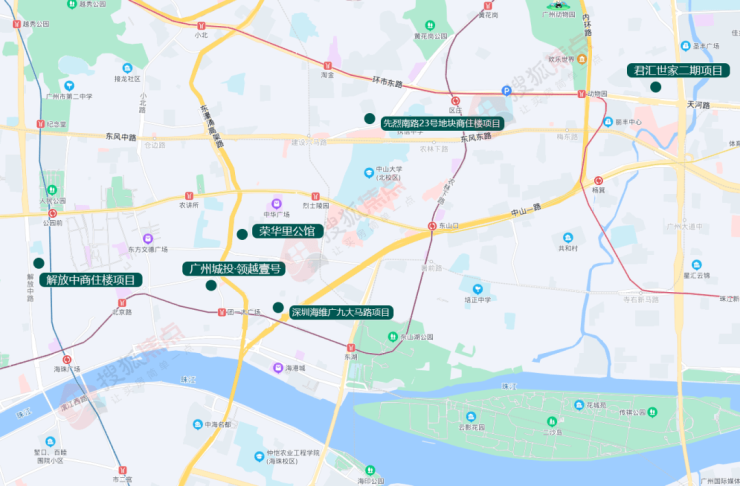The image size is (740, 486).
Task: Click the 东山湖公园 park icon
Action: [393, 336]
